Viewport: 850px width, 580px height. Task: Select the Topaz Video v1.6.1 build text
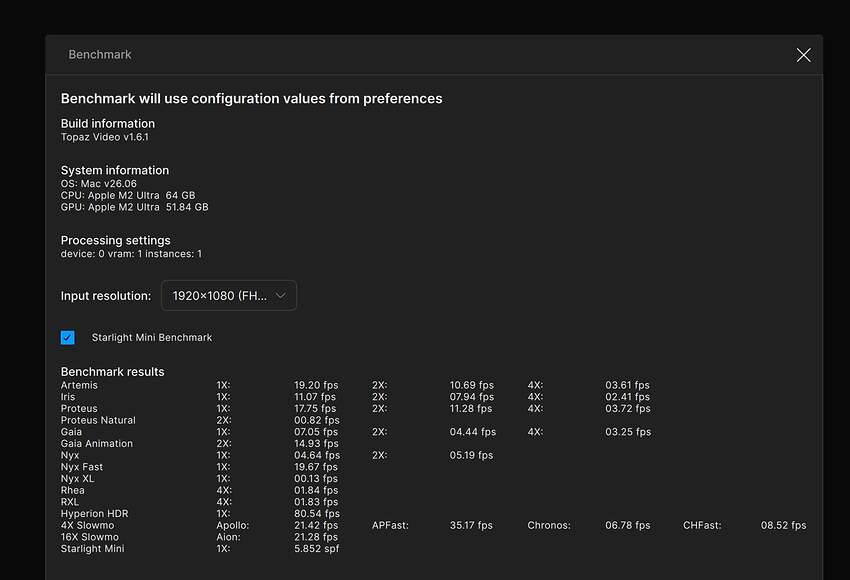coord(105,137)
